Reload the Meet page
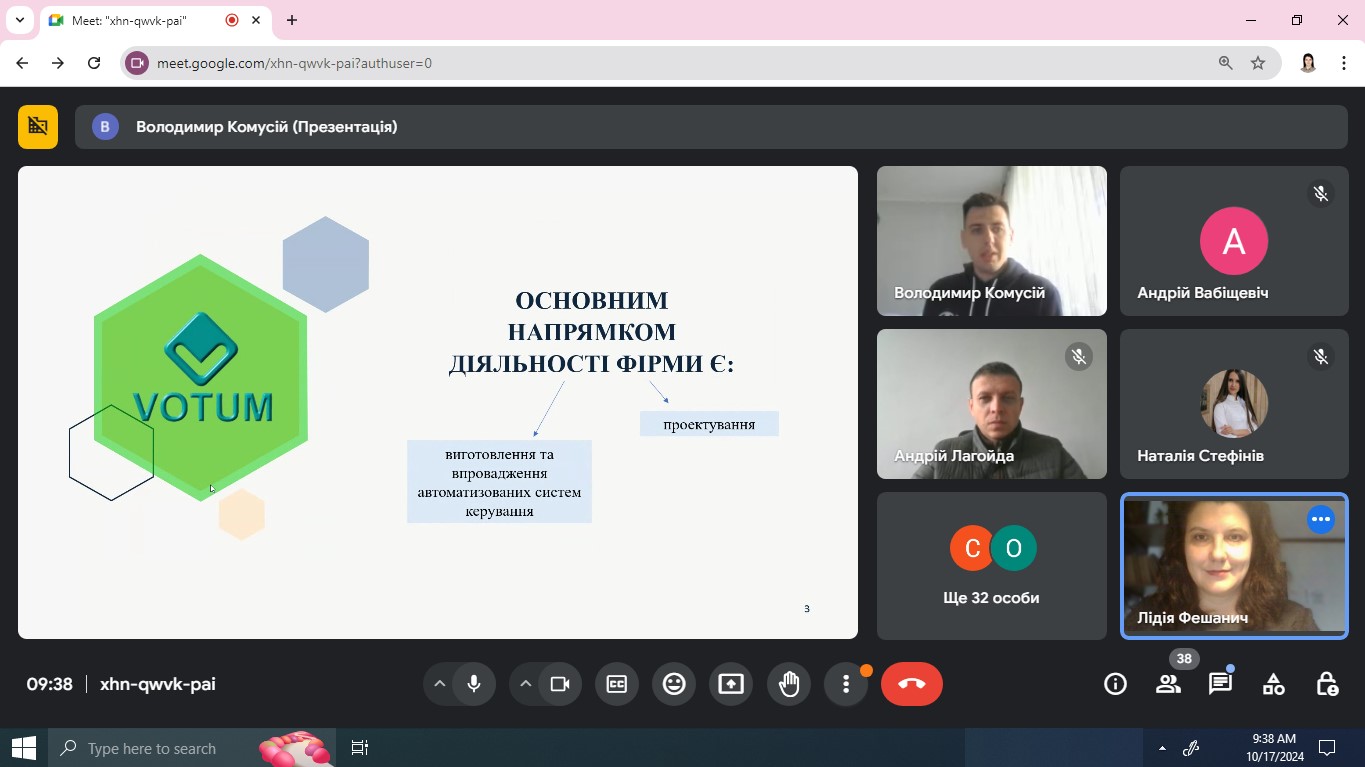The height and width of the screenshot is (767, 1365). [x=94, y=63]
